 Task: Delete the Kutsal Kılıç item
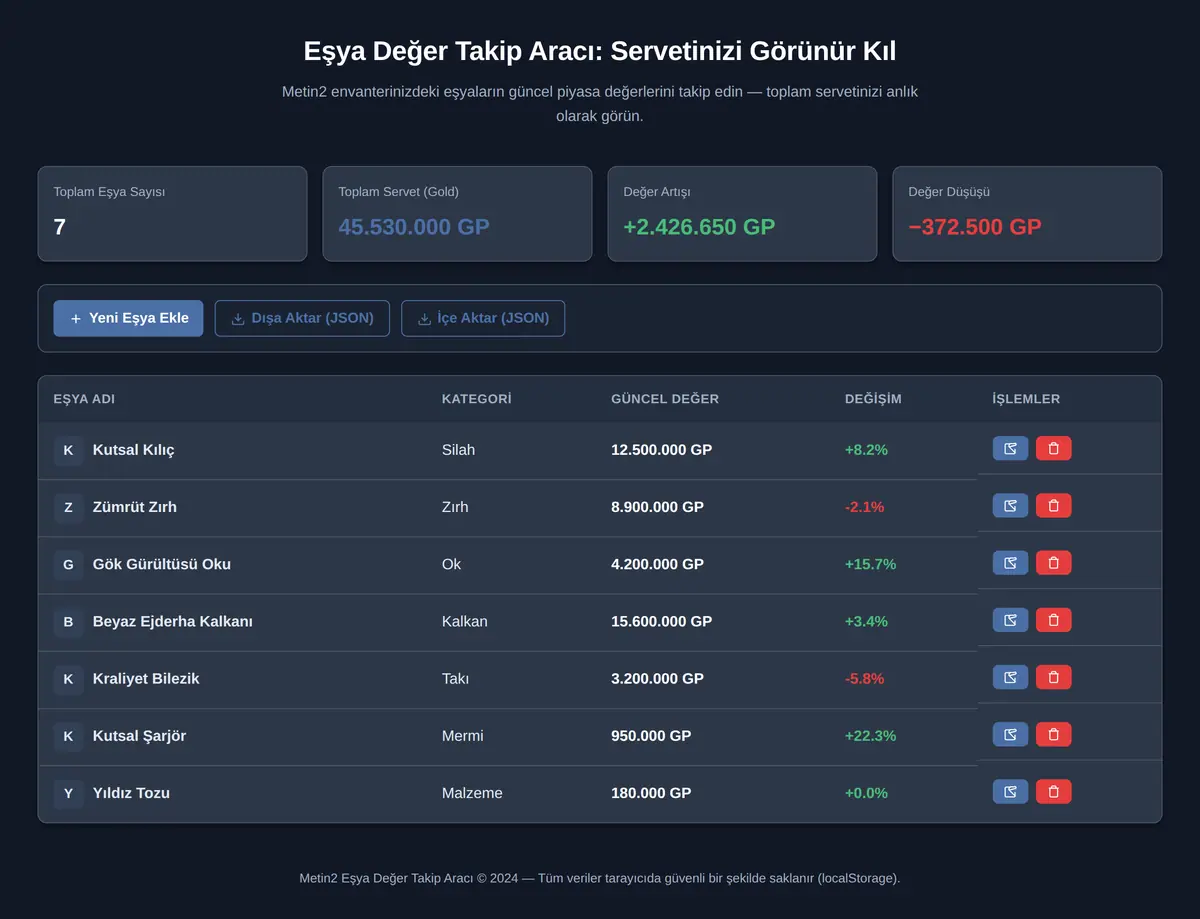click(1053, 448)
